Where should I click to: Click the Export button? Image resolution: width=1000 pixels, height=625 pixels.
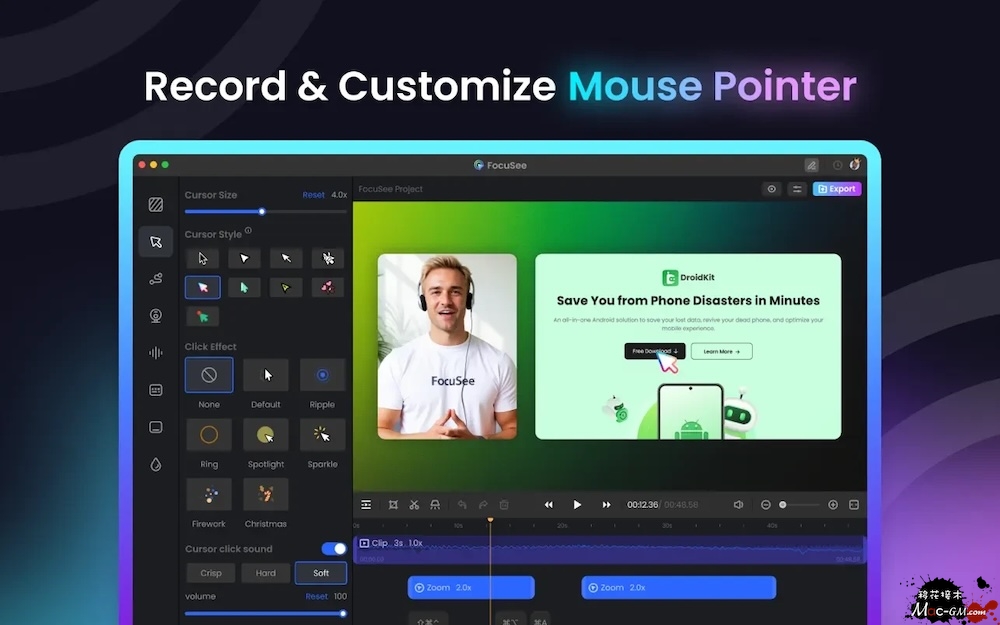pyautogui.click(x=836, y=189)
